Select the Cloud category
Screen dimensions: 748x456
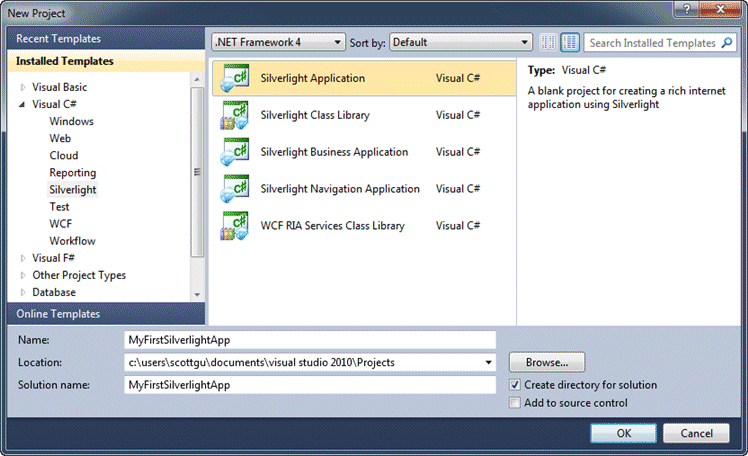click(x=64, y=155)
